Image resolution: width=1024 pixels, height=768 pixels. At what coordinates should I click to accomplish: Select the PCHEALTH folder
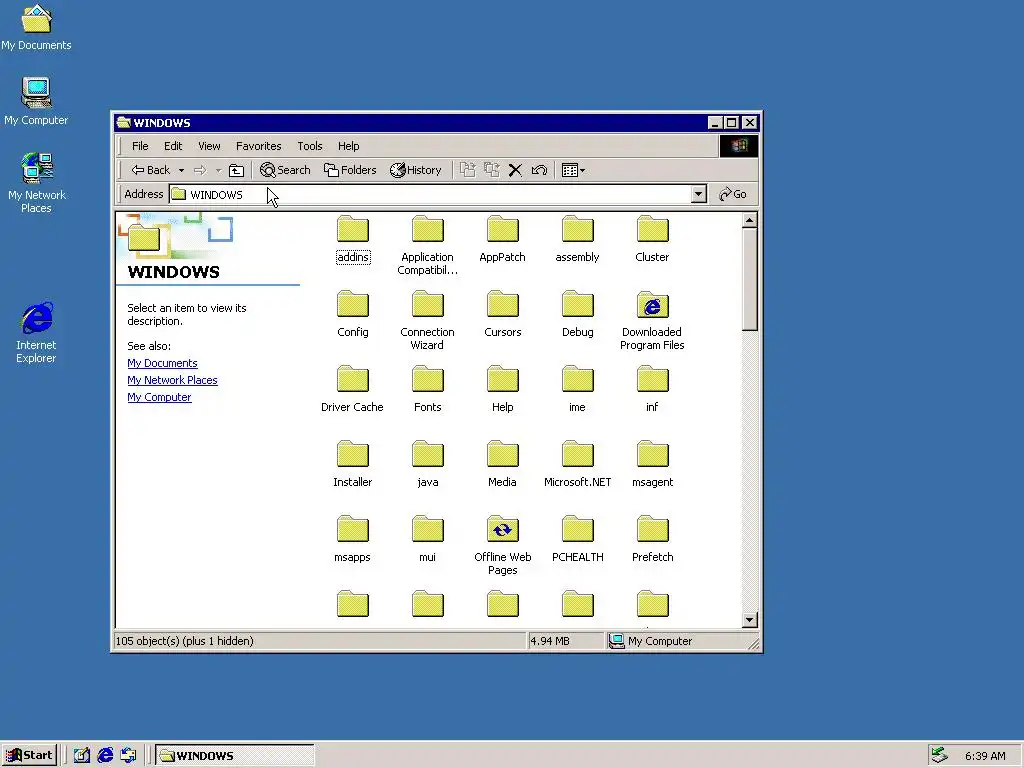click(x=577, y=540)
